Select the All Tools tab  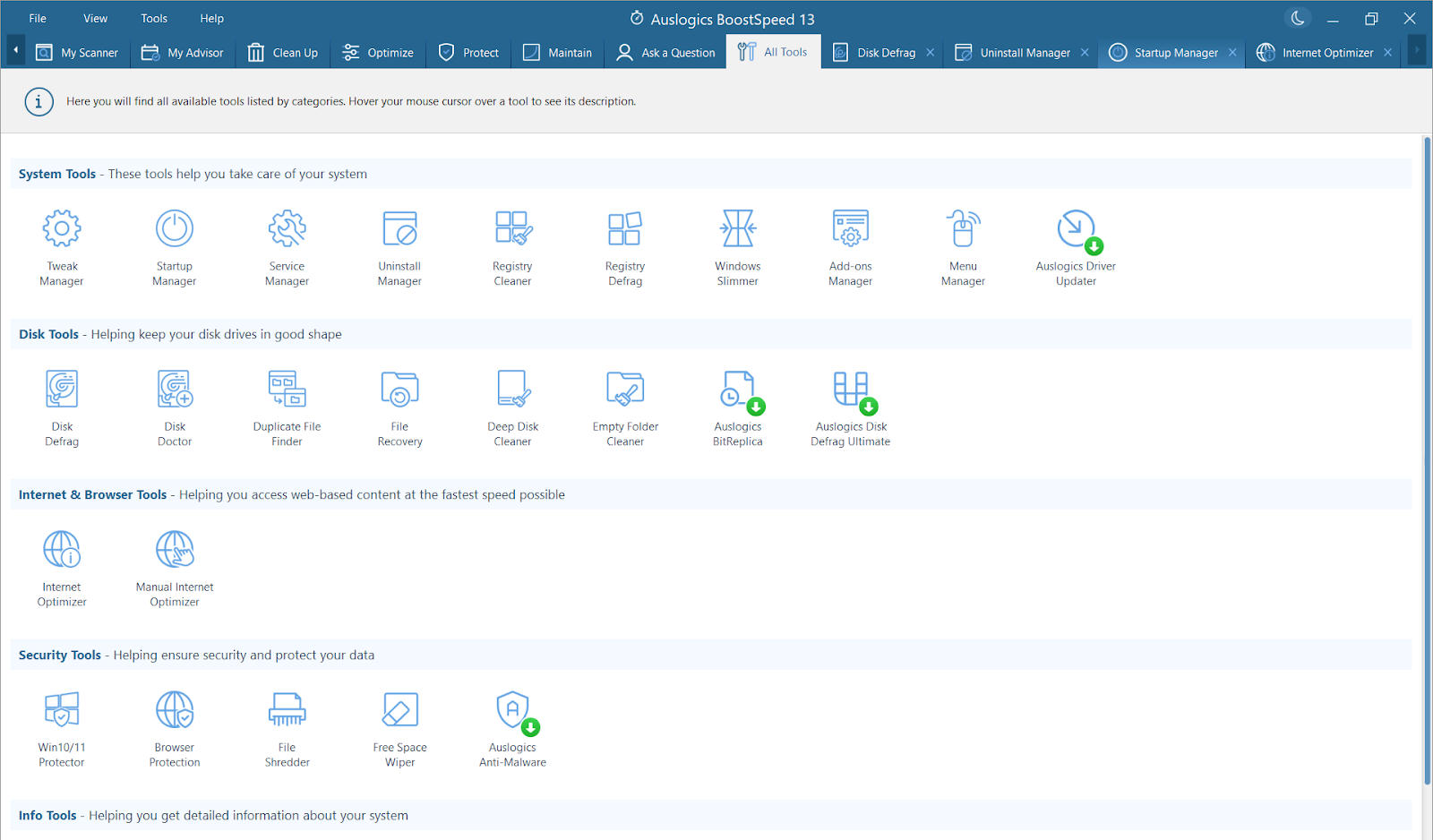(773, 52)
